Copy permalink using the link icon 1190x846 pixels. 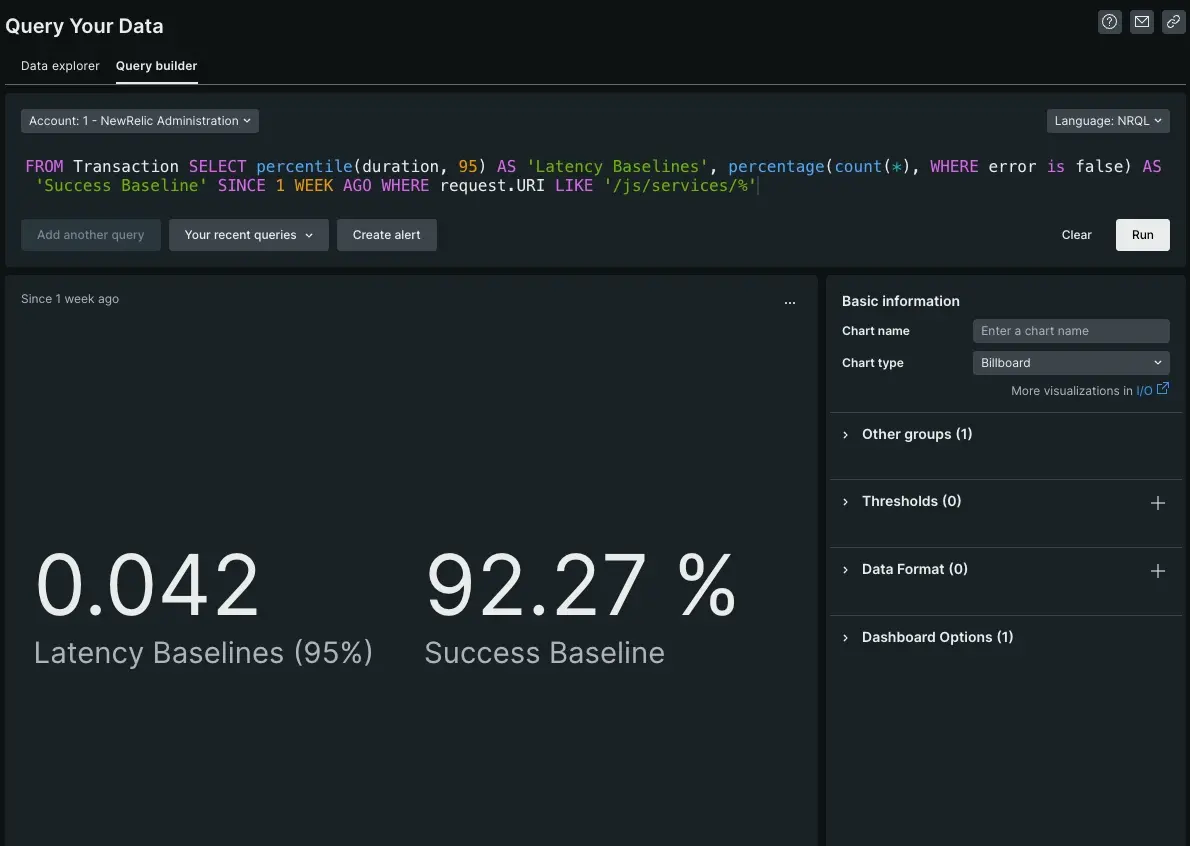(1173, 22)
